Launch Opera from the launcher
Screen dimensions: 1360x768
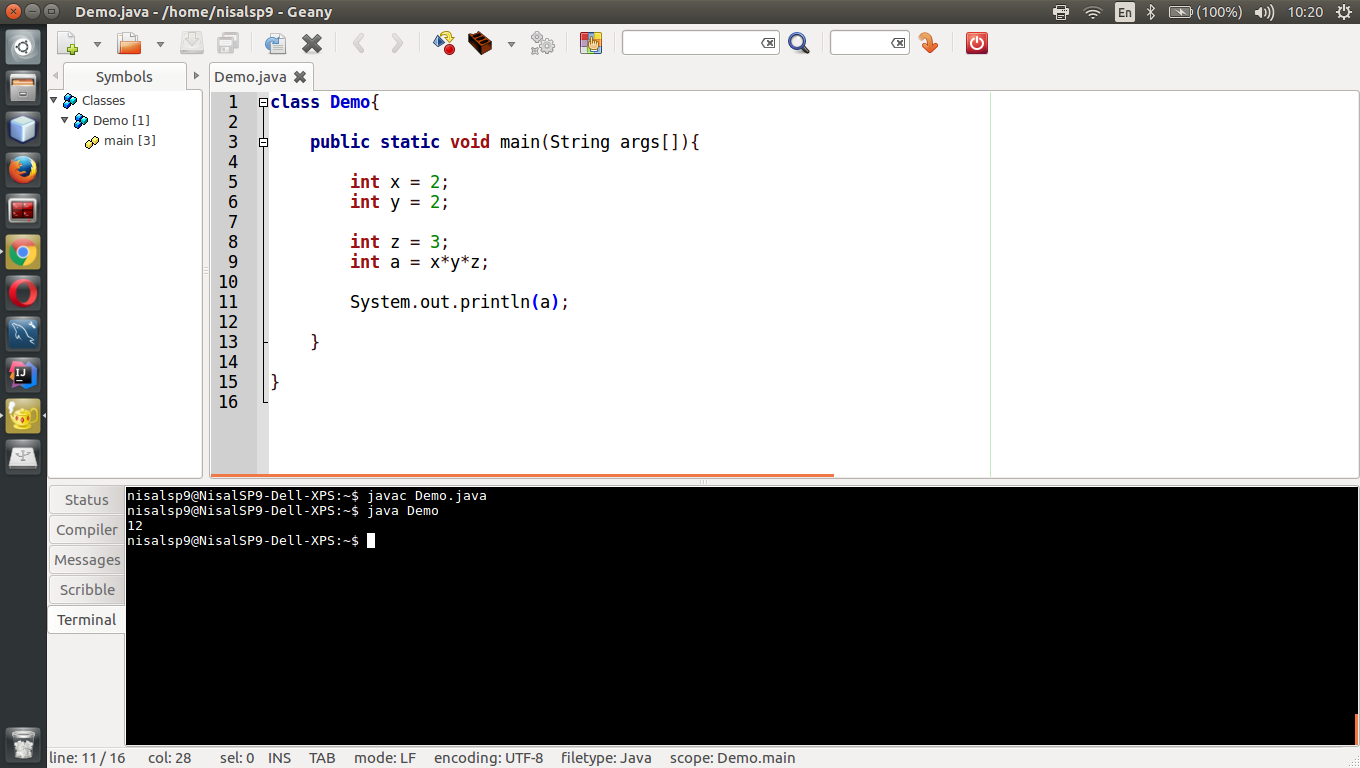tap(23, 293)
